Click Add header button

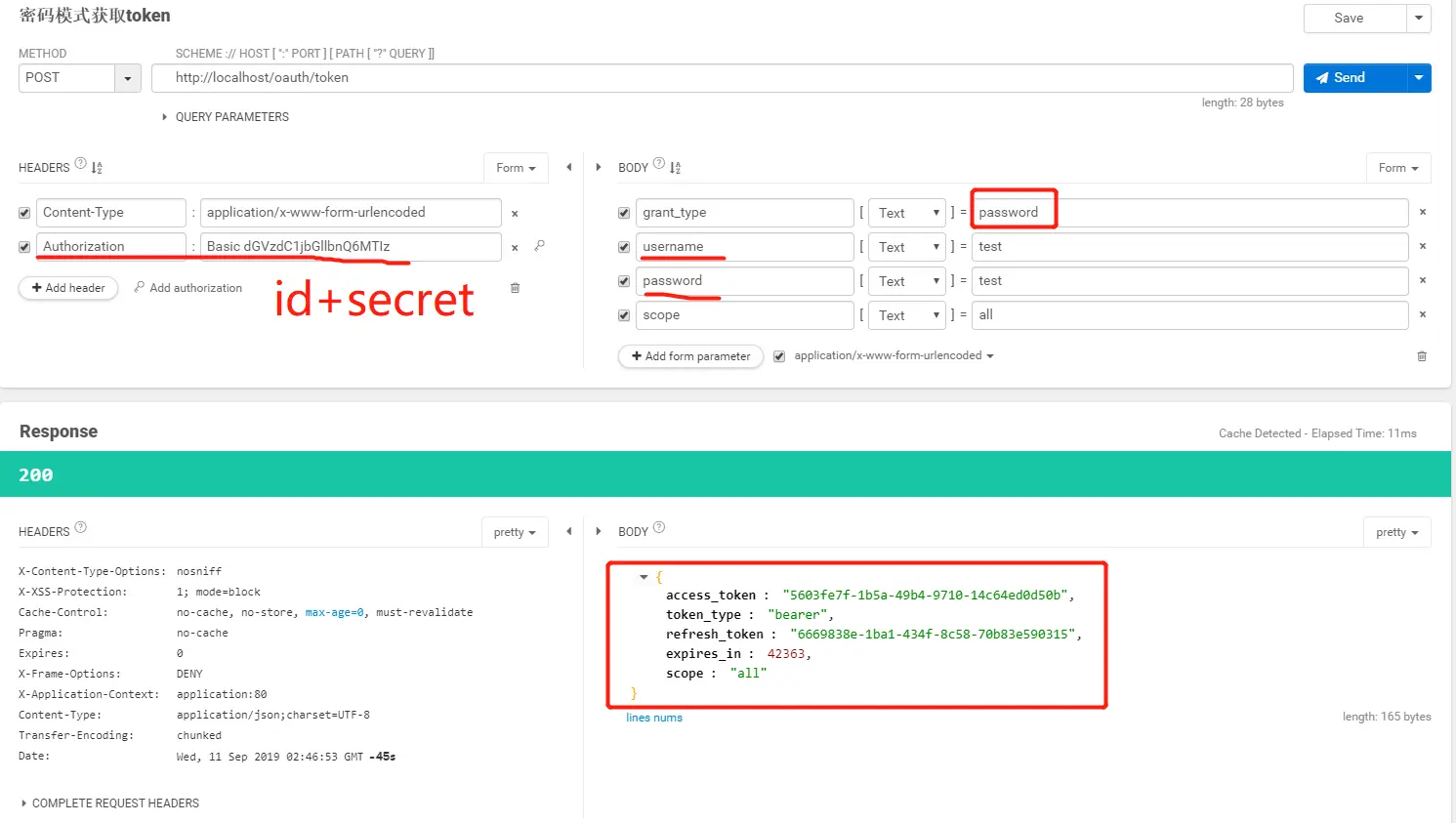click(68, 288)
